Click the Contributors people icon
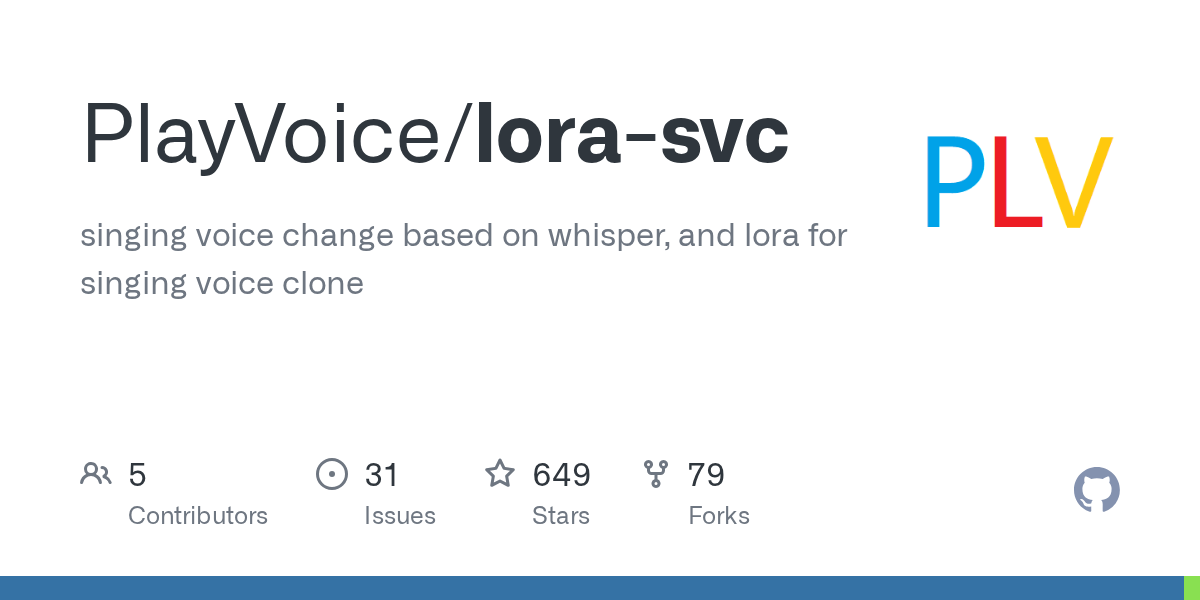 [x=96, y=474]
